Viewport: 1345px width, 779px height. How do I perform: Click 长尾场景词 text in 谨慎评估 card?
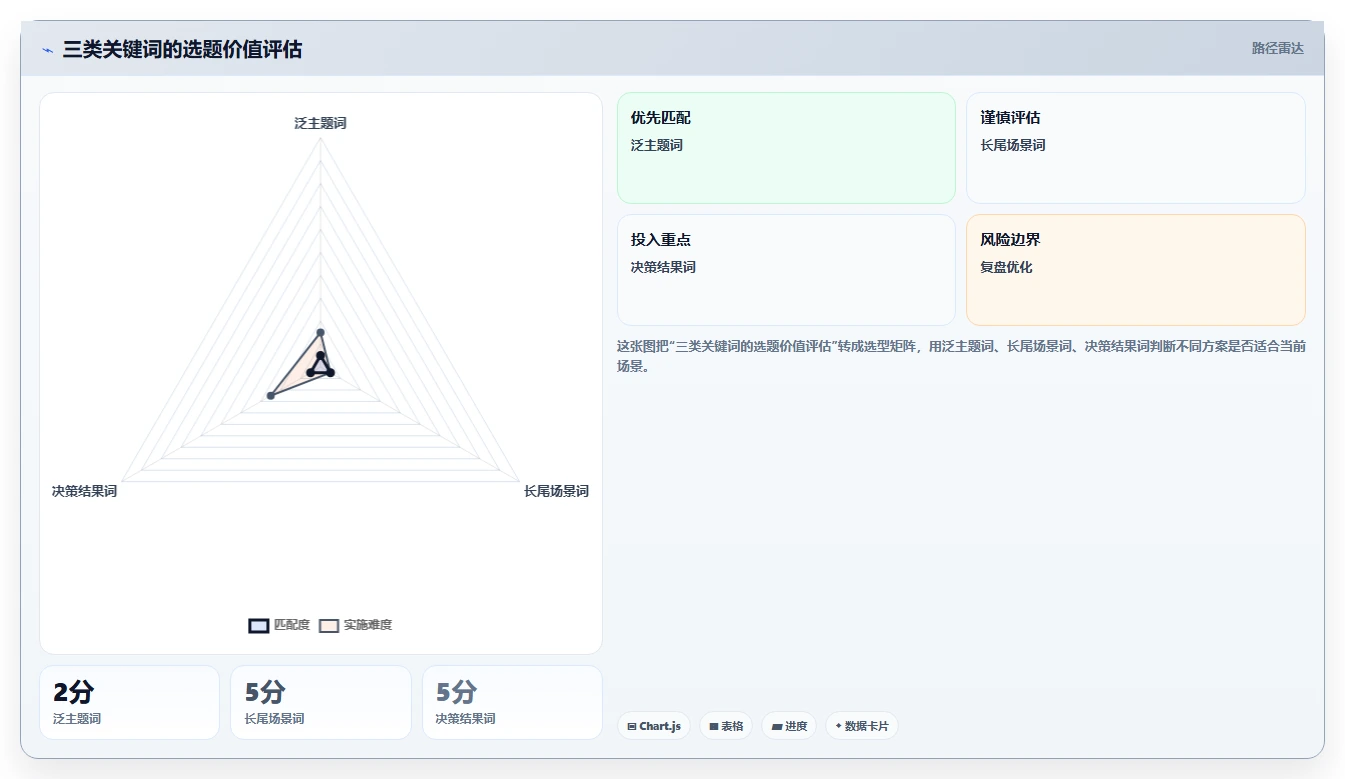coord(1013,145)
